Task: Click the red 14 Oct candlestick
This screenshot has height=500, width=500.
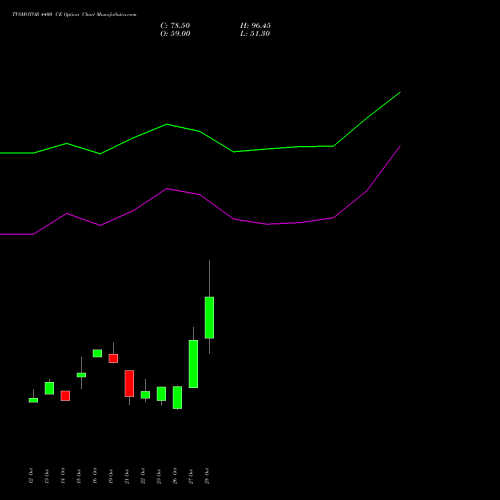Action: (65, 396)
